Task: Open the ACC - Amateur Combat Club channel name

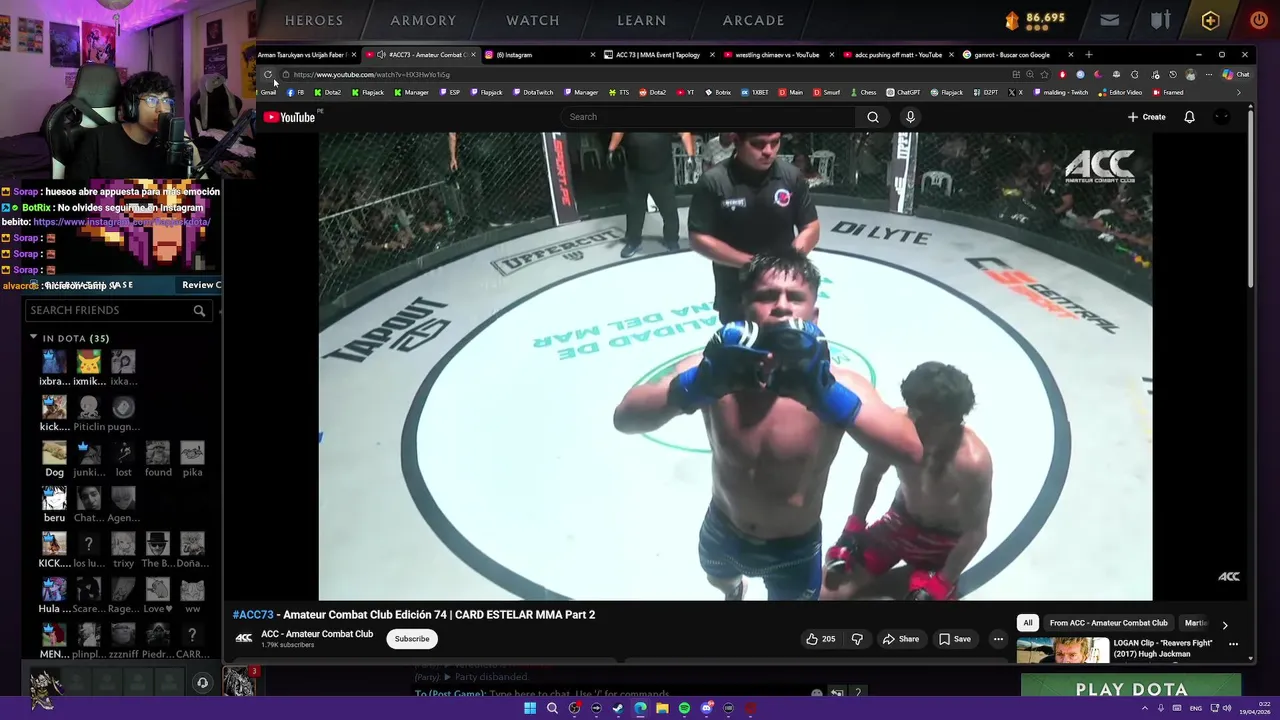Action: coord(317,634)
